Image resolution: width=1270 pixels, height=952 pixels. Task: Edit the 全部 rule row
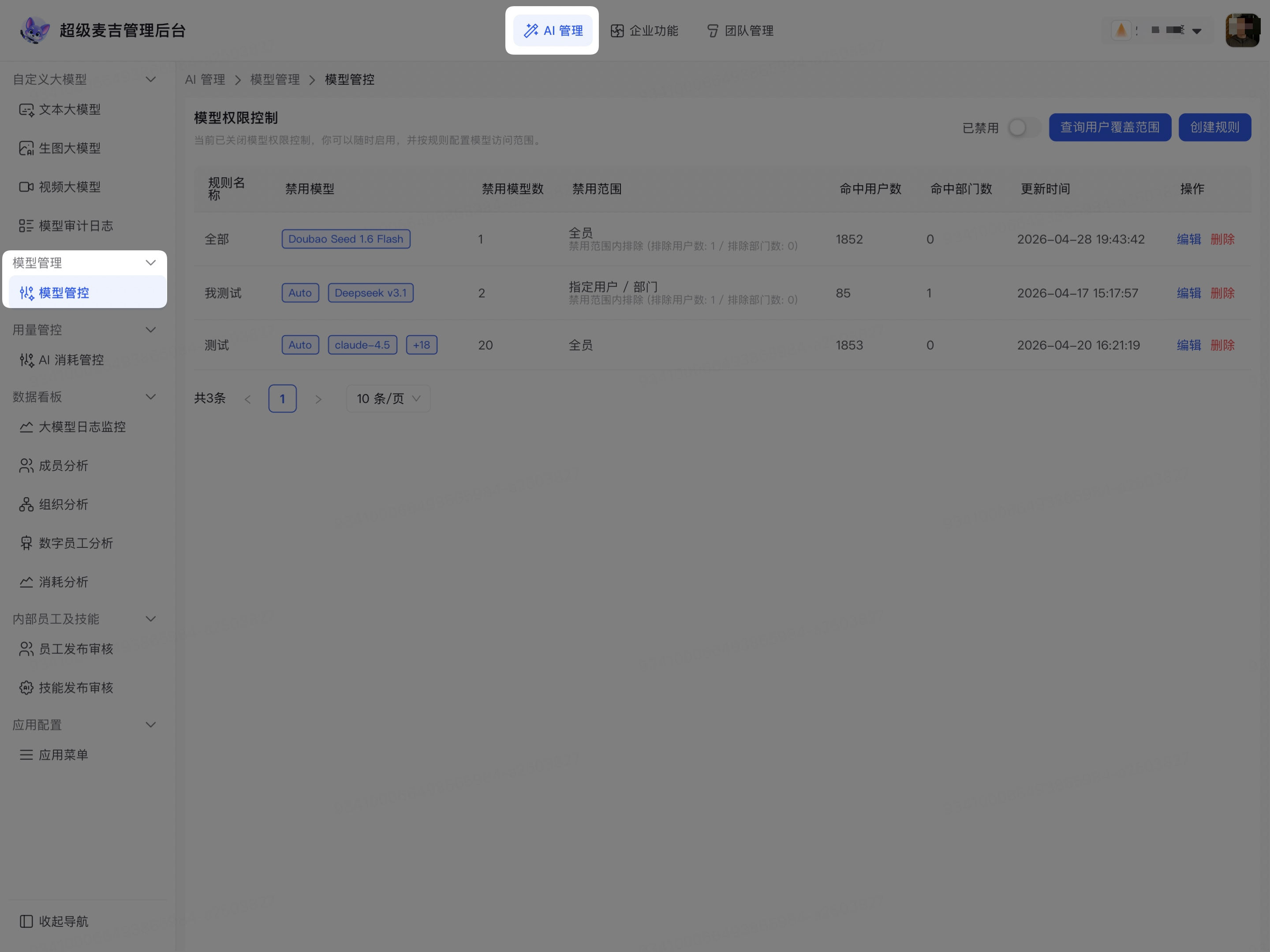pos(1189,239)
